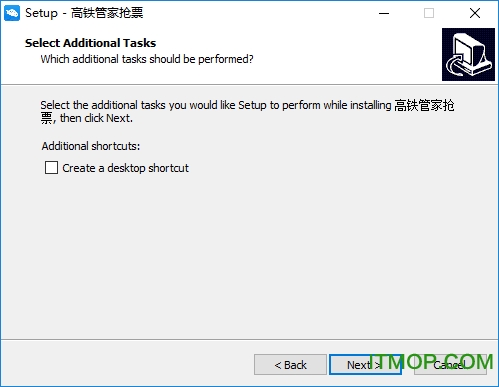
Task: Click the blue app icon in title bar
Action: tap(12, 13)
